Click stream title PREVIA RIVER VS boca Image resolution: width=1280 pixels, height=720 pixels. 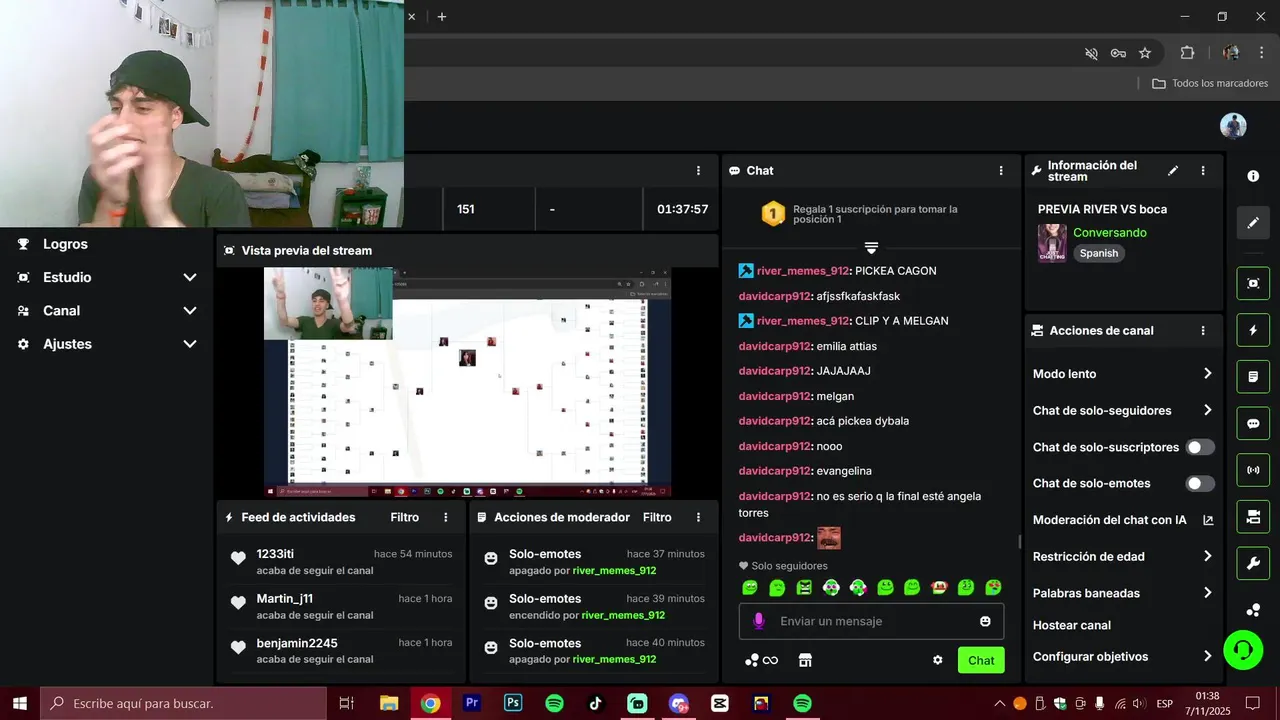coord(1102,210)
